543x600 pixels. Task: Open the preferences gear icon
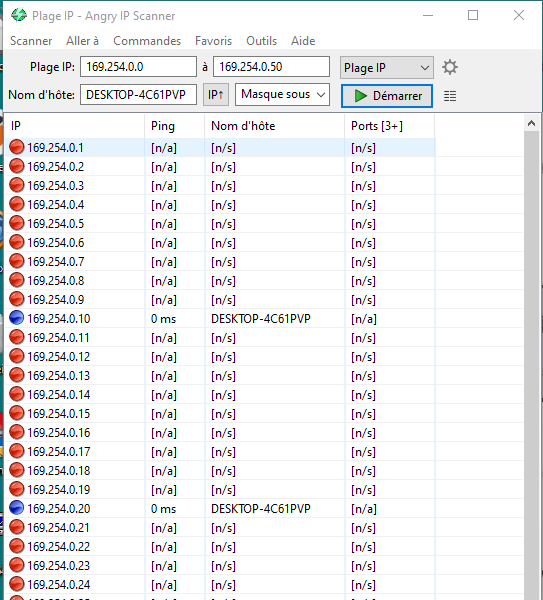[x=450, y=67]
